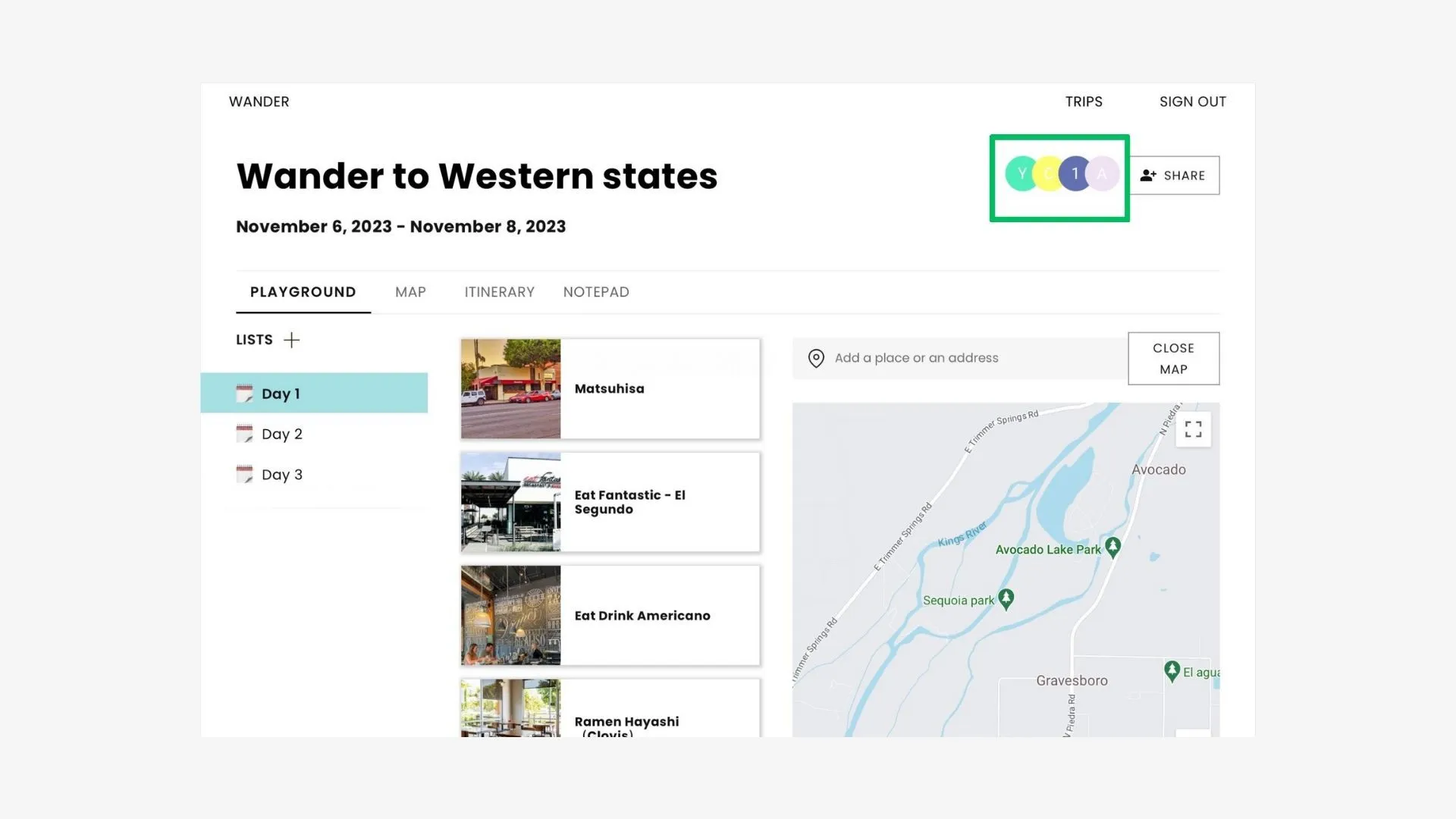Open the Matsuhisa photo thumbnail

tap(510, 389)
